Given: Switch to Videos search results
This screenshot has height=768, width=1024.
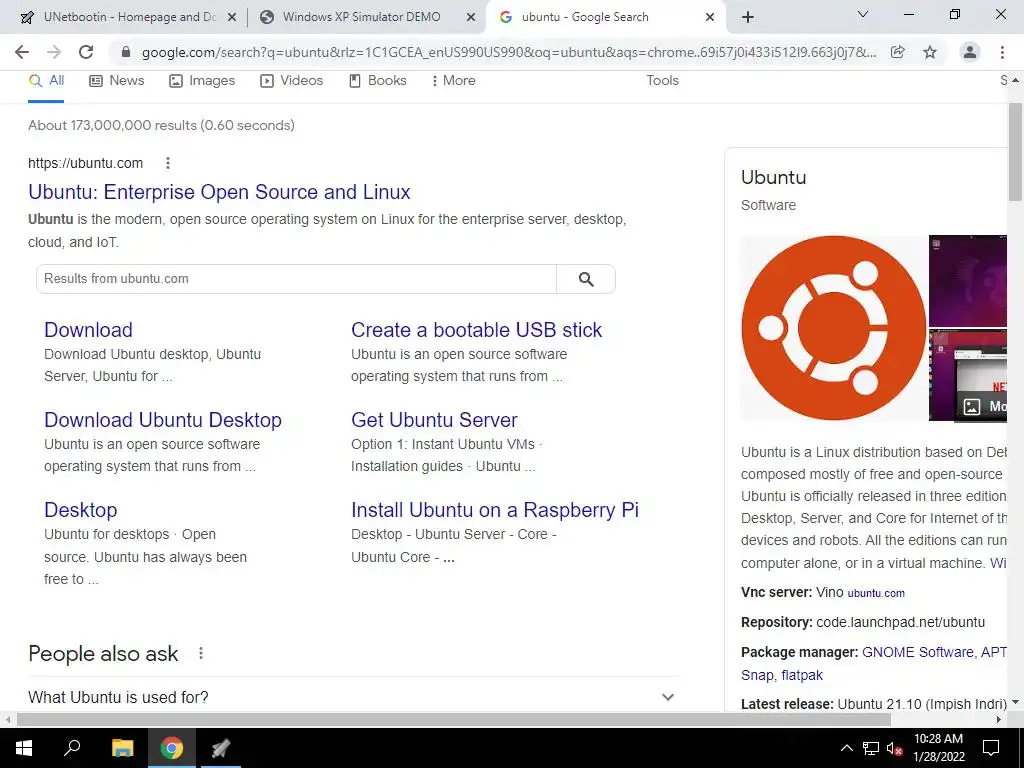Looking at the screenshot, I should [291, 81].
